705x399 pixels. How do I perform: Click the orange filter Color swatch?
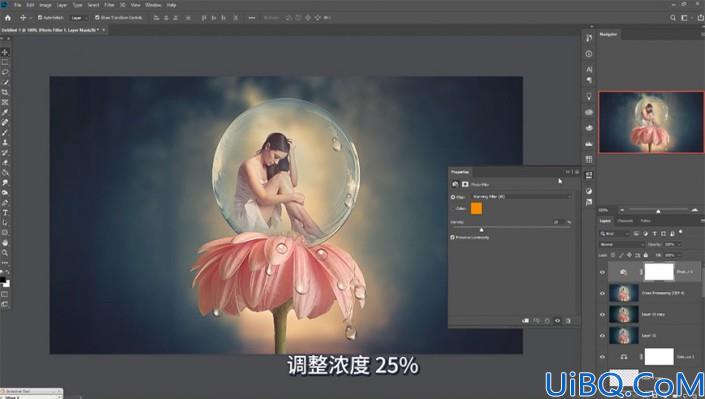[x=476, y=208]
